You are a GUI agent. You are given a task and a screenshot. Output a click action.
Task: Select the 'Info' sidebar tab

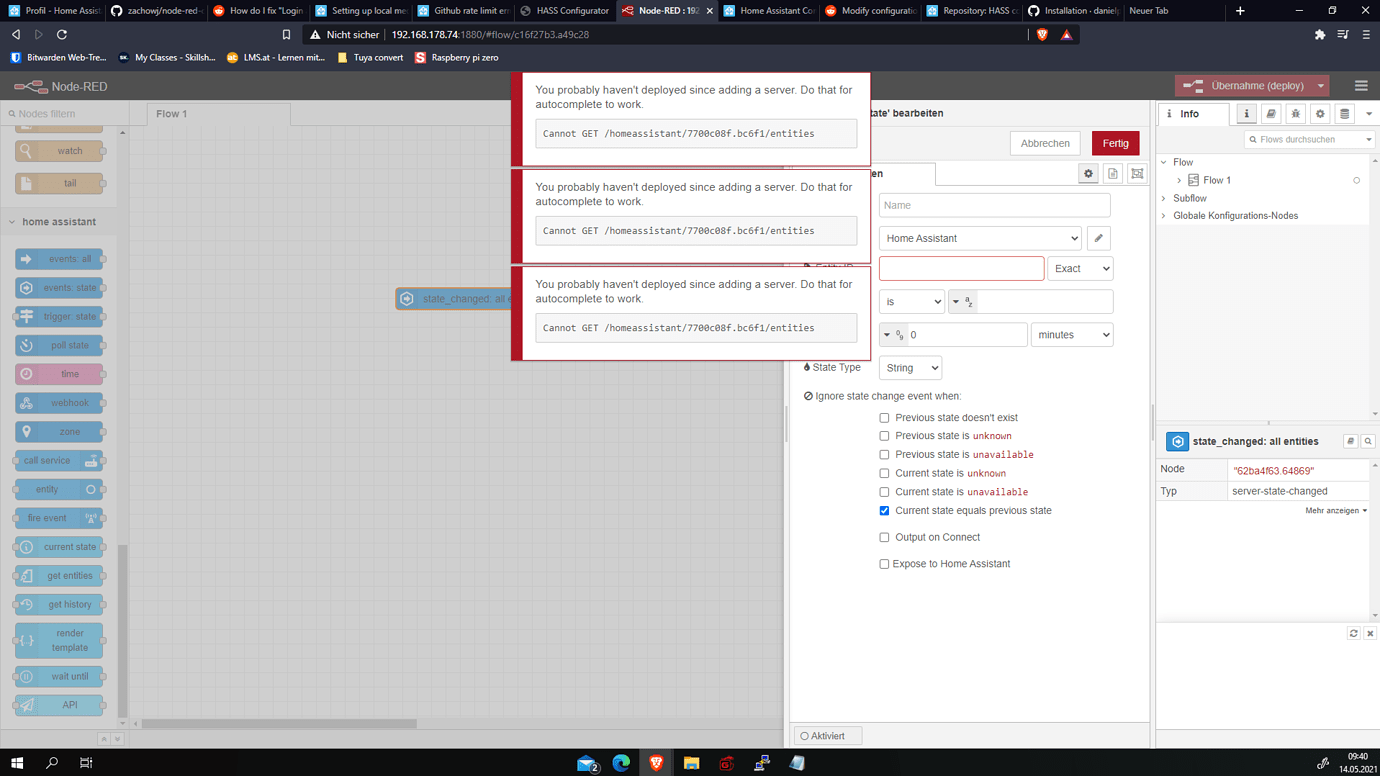point(1193,113)
